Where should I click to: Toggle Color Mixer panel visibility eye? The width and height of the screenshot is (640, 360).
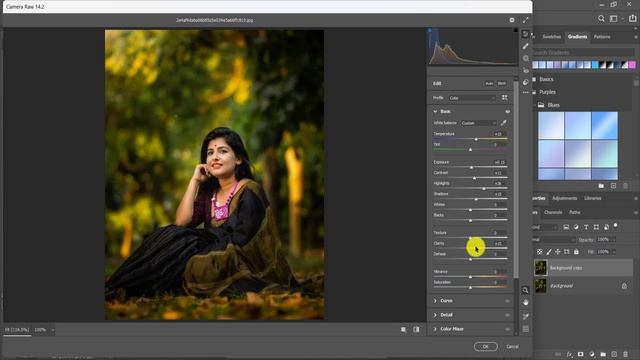507,329
